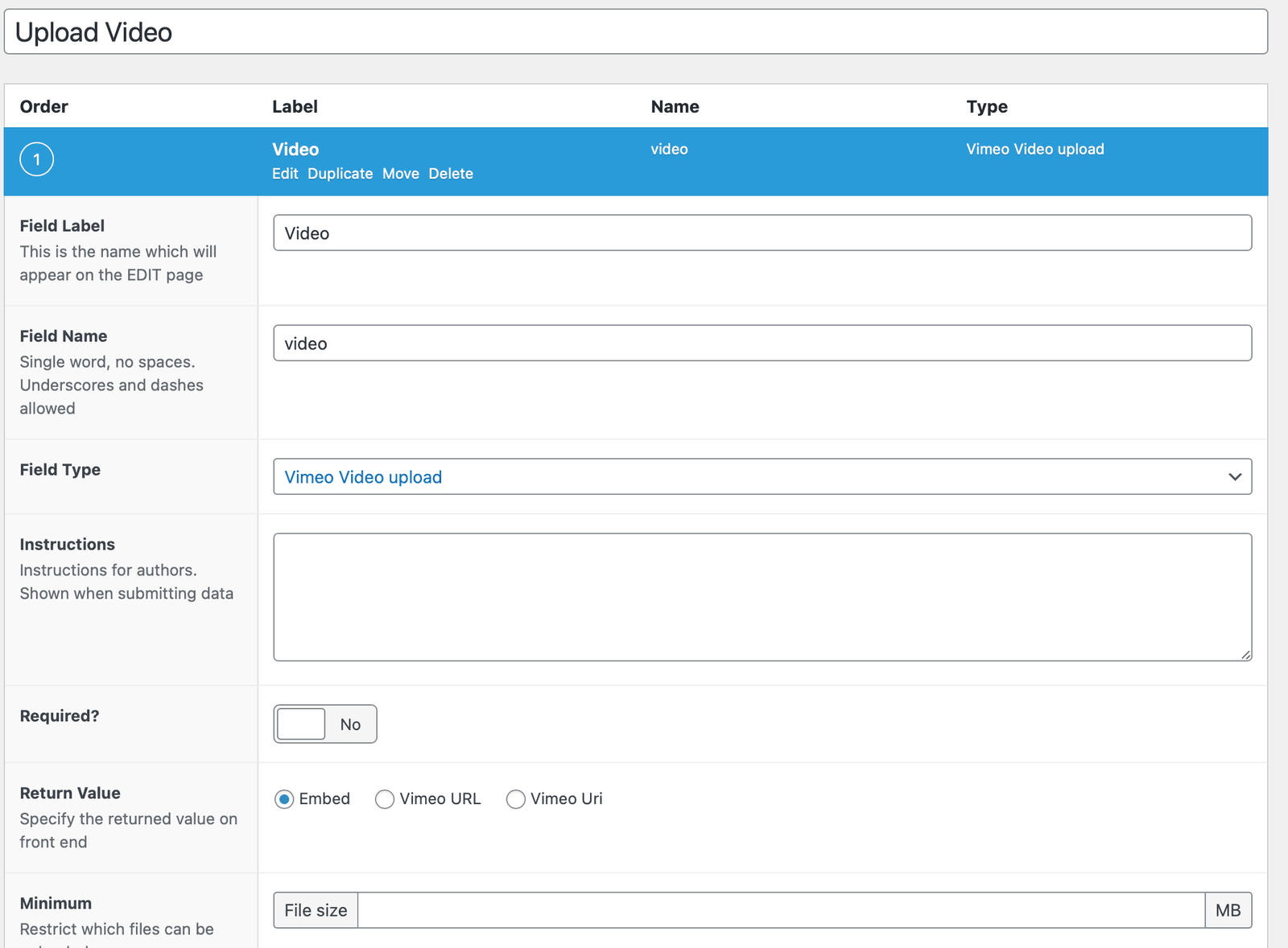This screenshot has width=1288, height=948.
Task: Click the 'Instructions' setting label
Action: [x=68, y=544]
